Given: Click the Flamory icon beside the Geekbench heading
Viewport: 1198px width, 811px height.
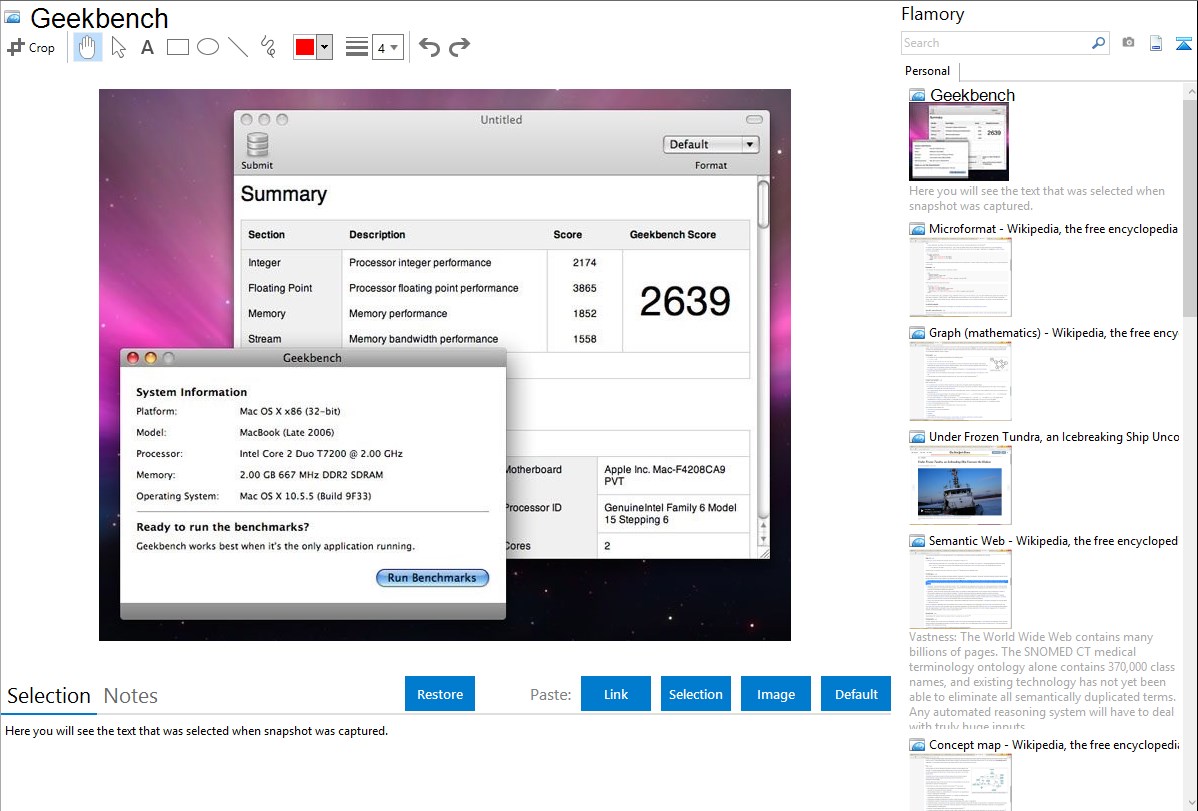Looking at the screenshot, I should point(13,17).
